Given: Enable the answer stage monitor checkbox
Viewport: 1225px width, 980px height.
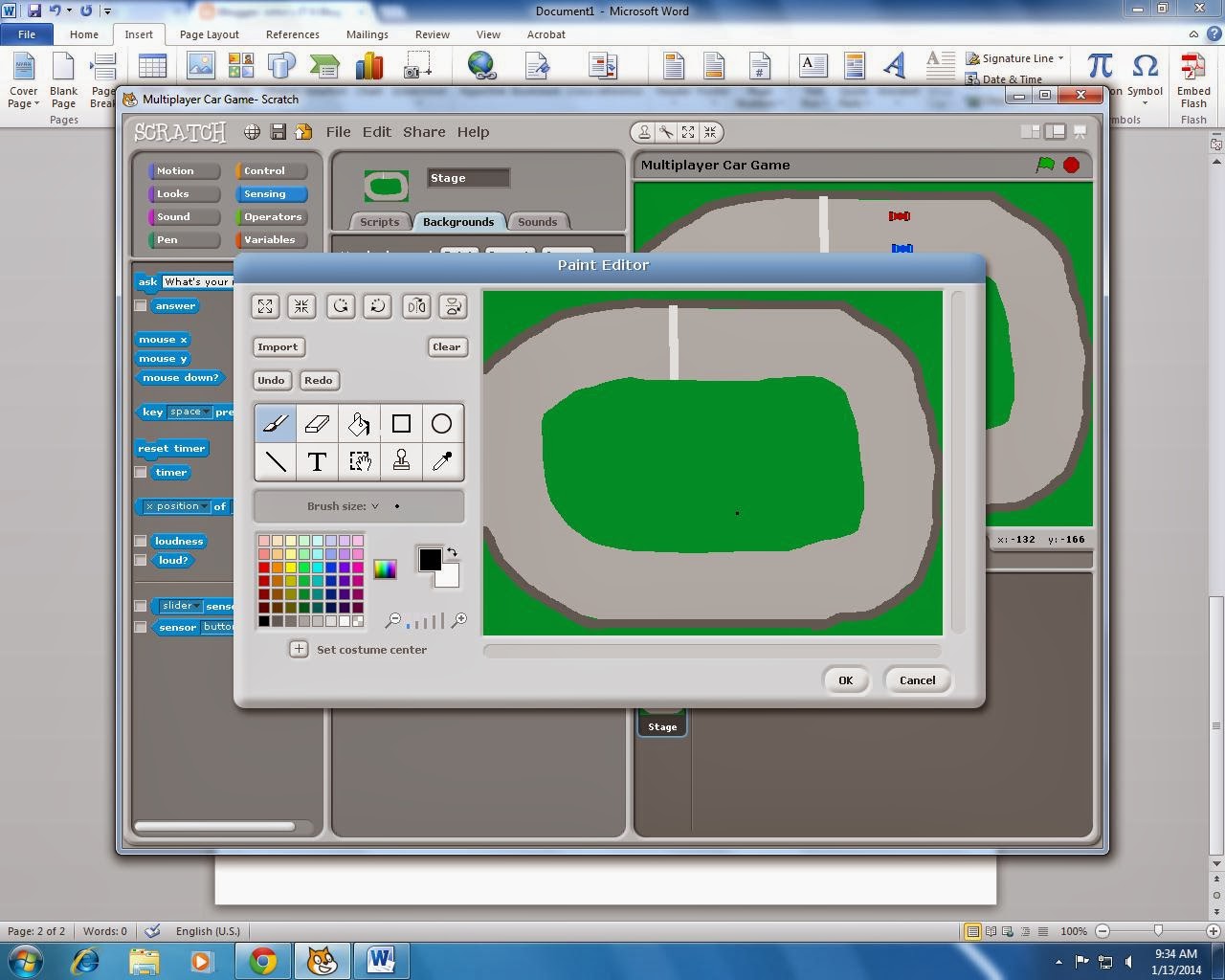Looking at the screenshot, I should [141, 305].
